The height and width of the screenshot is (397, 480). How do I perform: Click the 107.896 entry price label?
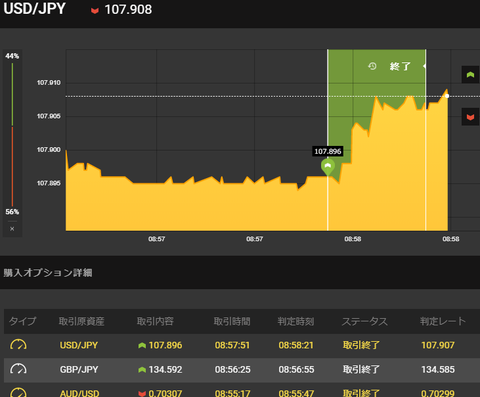point(328,151)
